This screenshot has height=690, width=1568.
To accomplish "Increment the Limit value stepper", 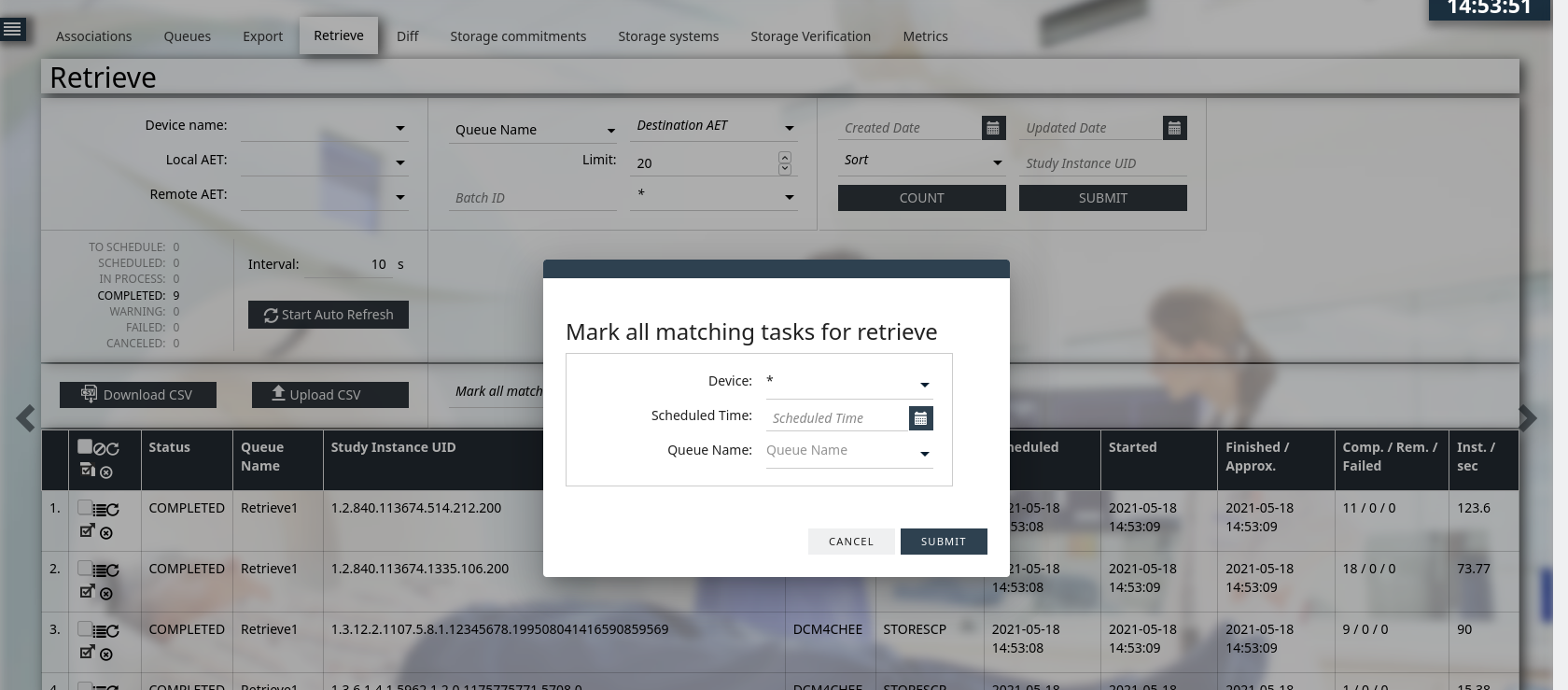I will click(784, 157).
